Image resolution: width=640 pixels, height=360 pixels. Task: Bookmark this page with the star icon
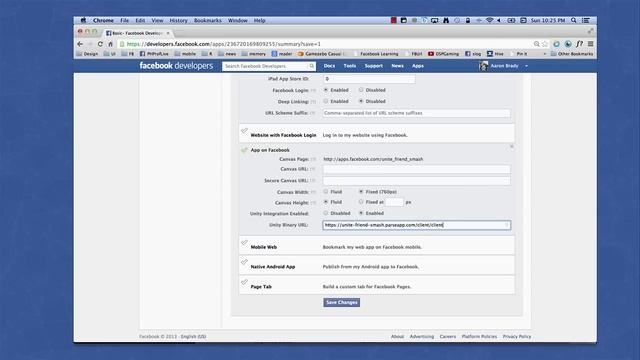tap(544, 44)
